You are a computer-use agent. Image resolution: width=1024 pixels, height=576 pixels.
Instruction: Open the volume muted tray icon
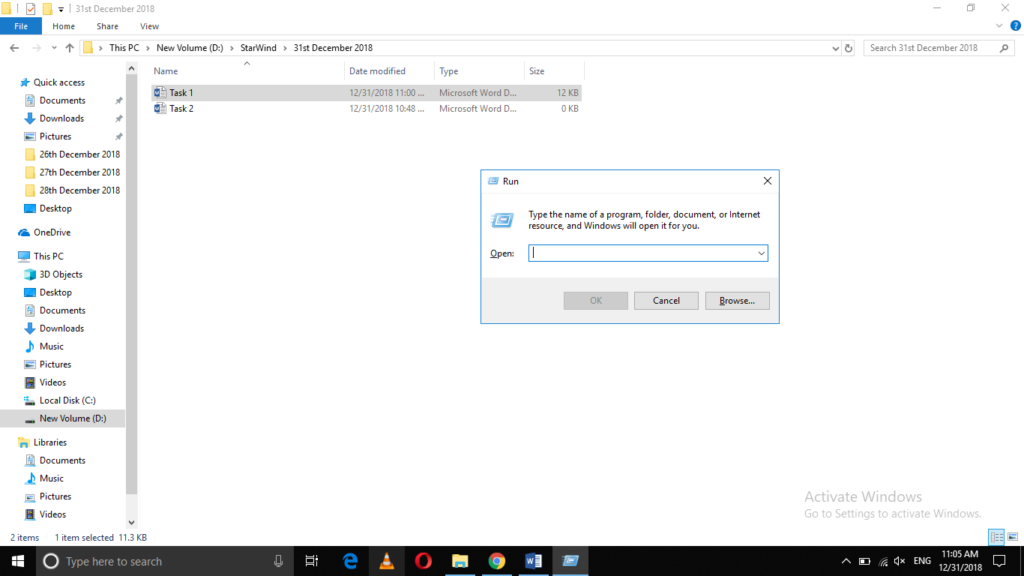click(x=899, y=561)
